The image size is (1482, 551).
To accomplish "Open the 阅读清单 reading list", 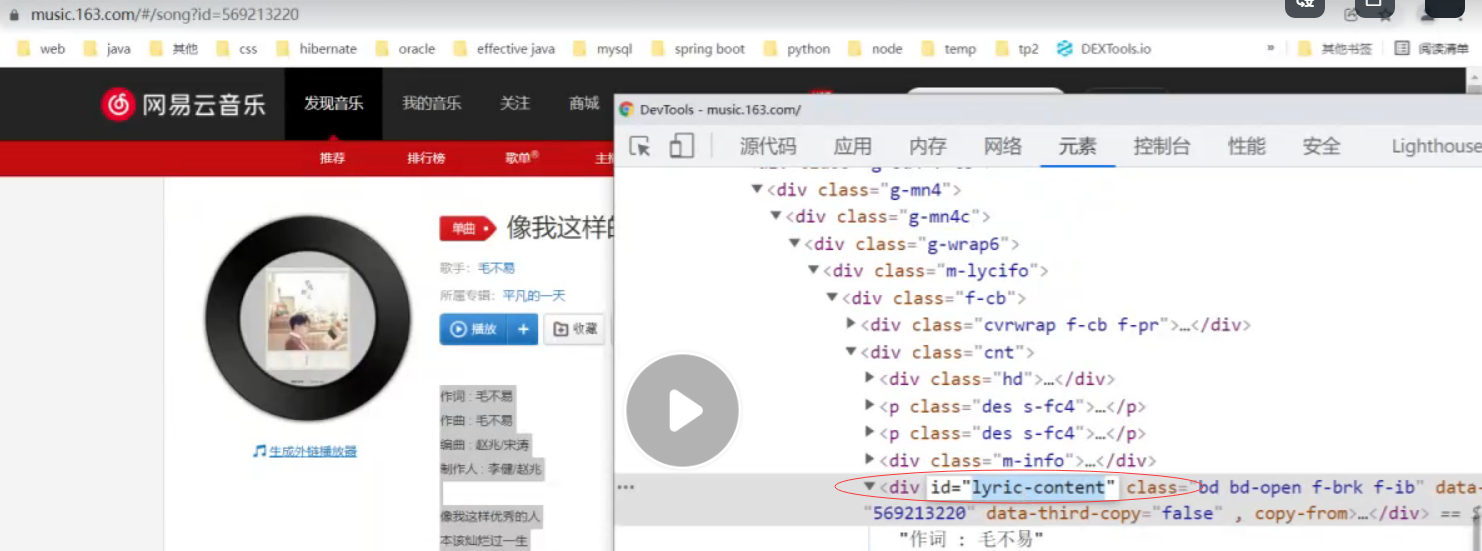I will [x=1432, y=48].
